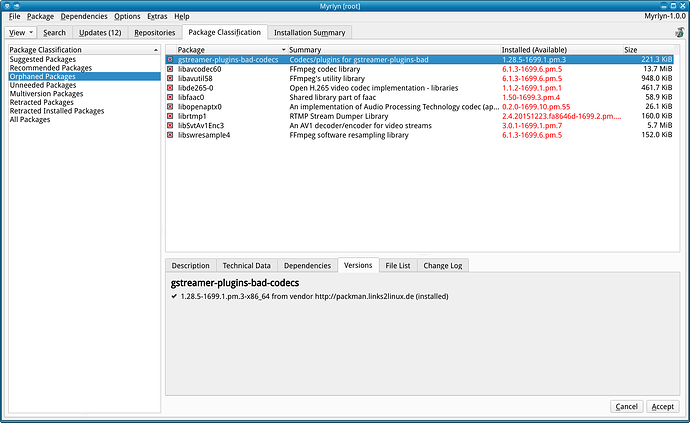Click 'RTMP Stream Dumper Library' summary
The image size is (690, 423).
338,116
